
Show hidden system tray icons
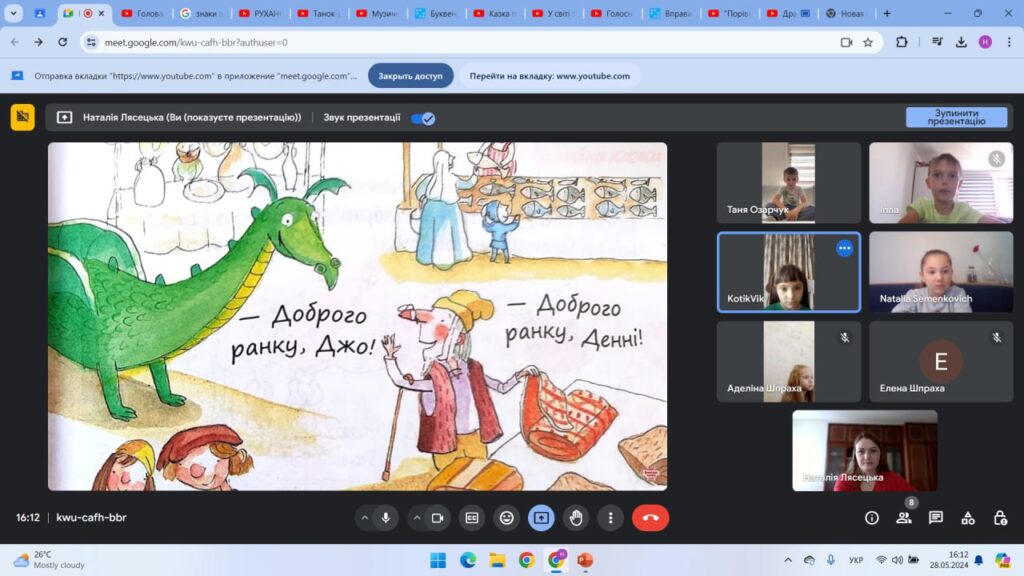pos(788,560)
